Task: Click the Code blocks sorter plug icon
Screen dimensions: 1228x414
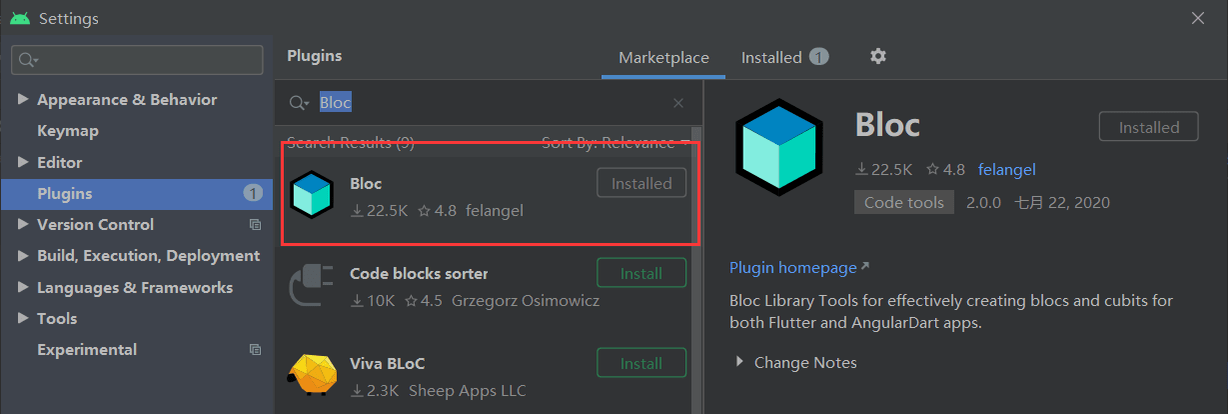Action: (311, 286)
